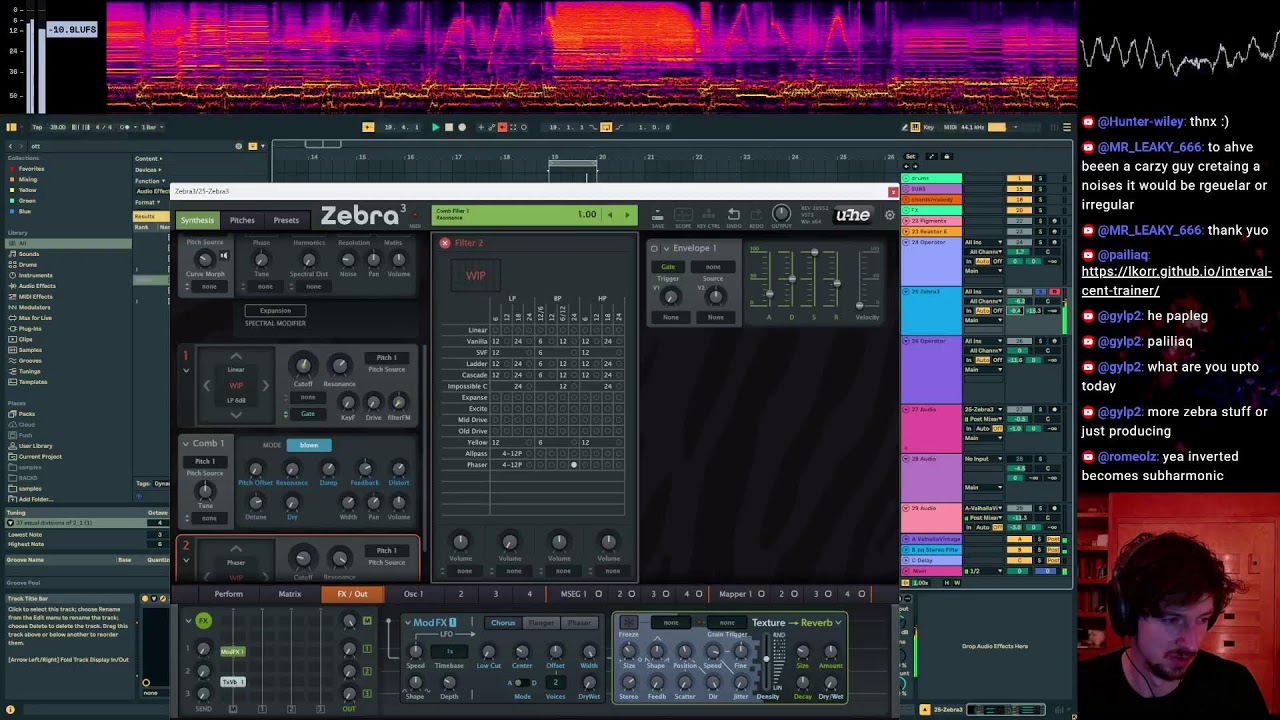The image size is (1280, 720).
Task: Click the Ableton play button
Action: tap(435, 127)
